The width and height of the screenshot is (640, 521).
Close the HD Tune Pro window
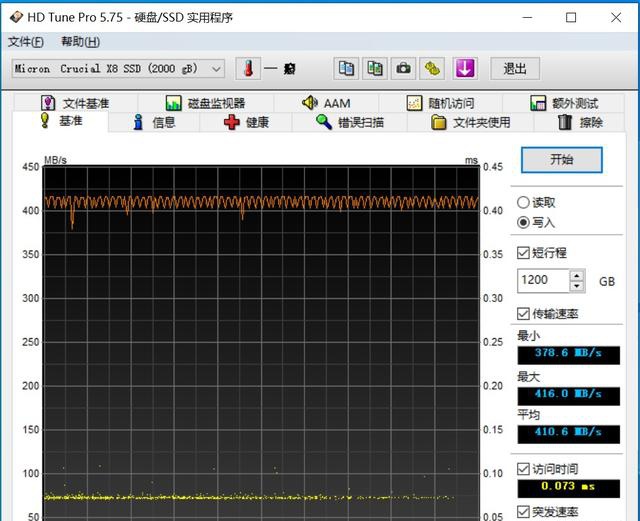616,18
